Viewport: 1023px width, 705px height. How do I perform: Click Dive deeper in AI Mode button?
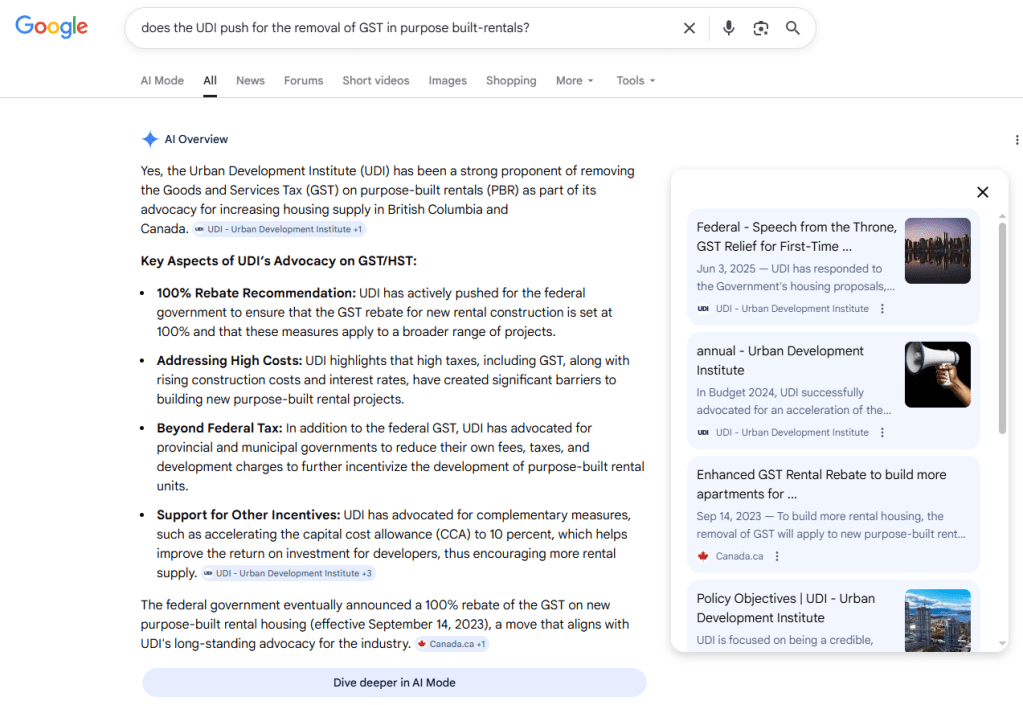coord(394,682)
